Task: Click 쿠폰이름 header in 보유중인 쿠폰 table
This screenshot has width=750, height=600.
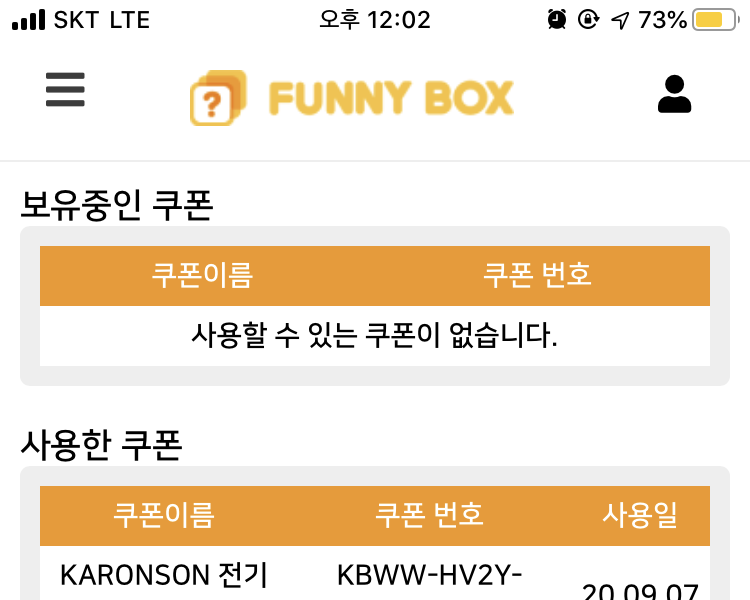Action: tap(202, 275)
